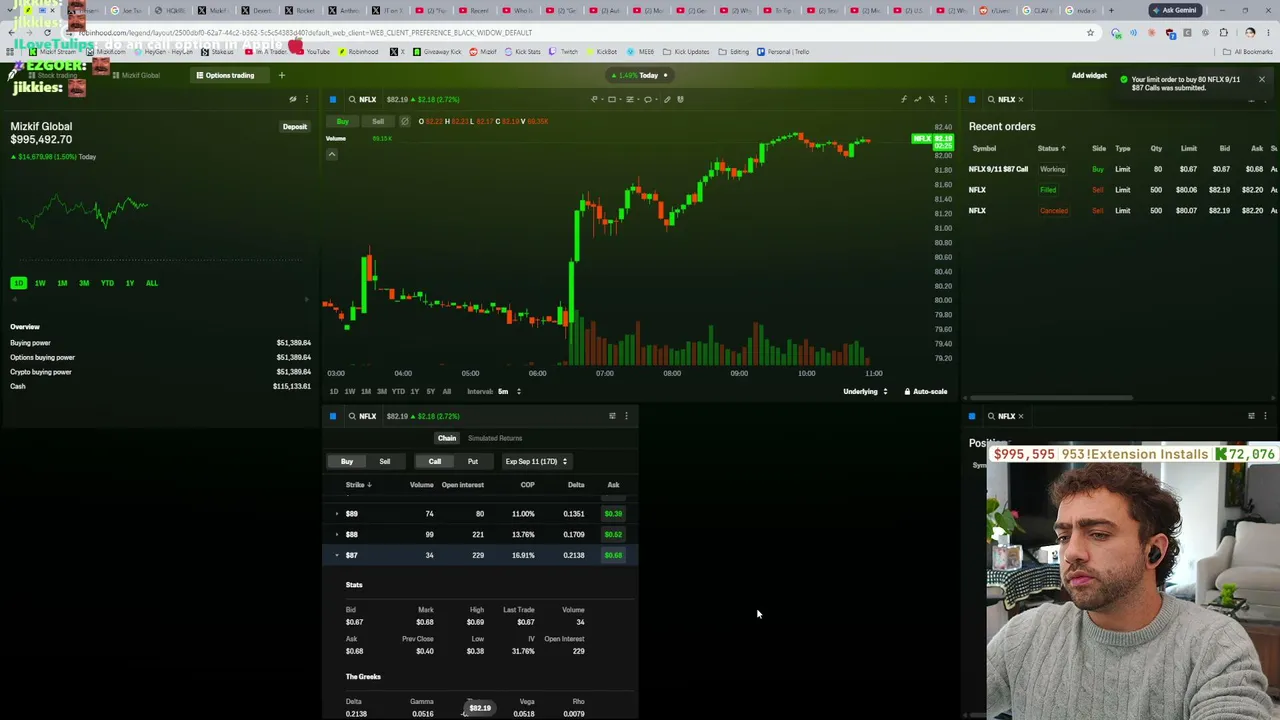Sort the chain by Strike column
This screenshot has width=1280, height=720.
358,485
